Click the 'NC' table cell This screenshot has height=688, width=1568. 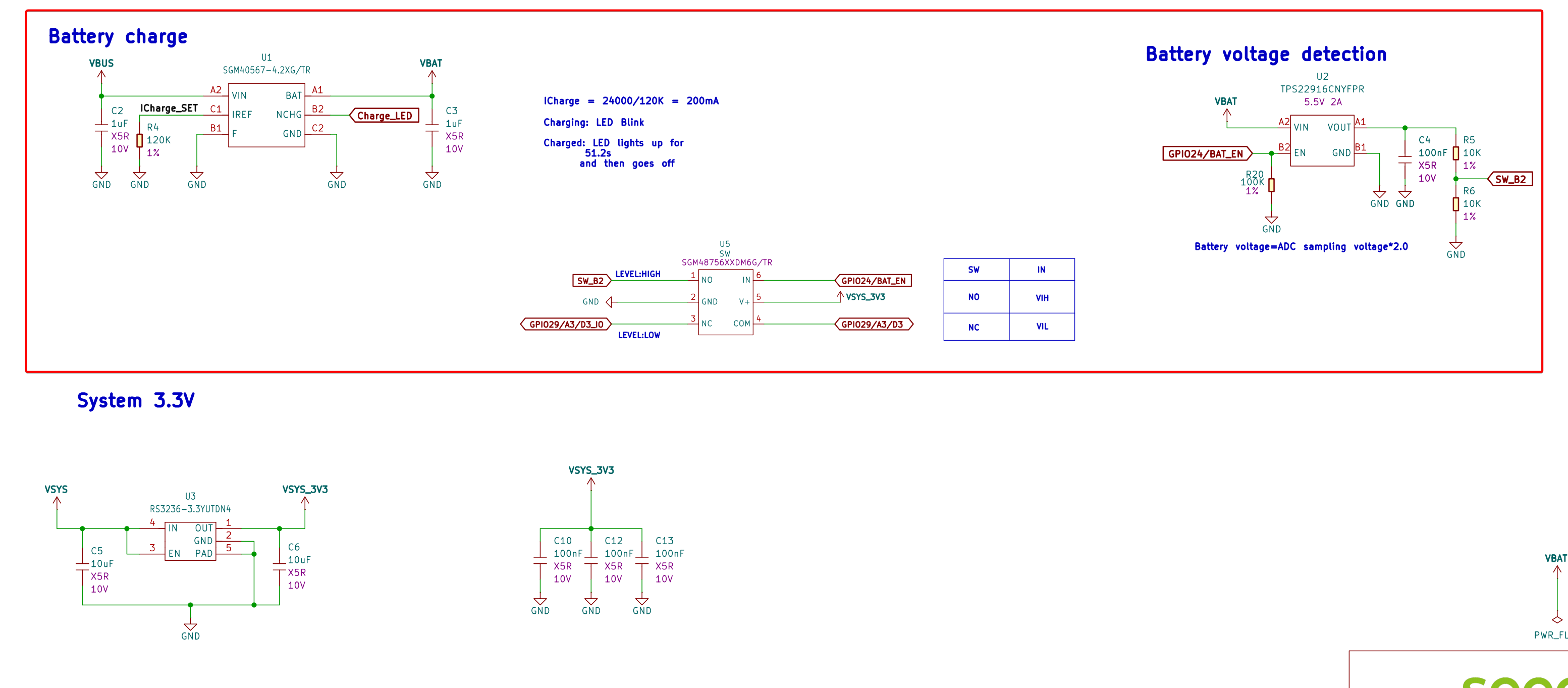pos(977,327)
